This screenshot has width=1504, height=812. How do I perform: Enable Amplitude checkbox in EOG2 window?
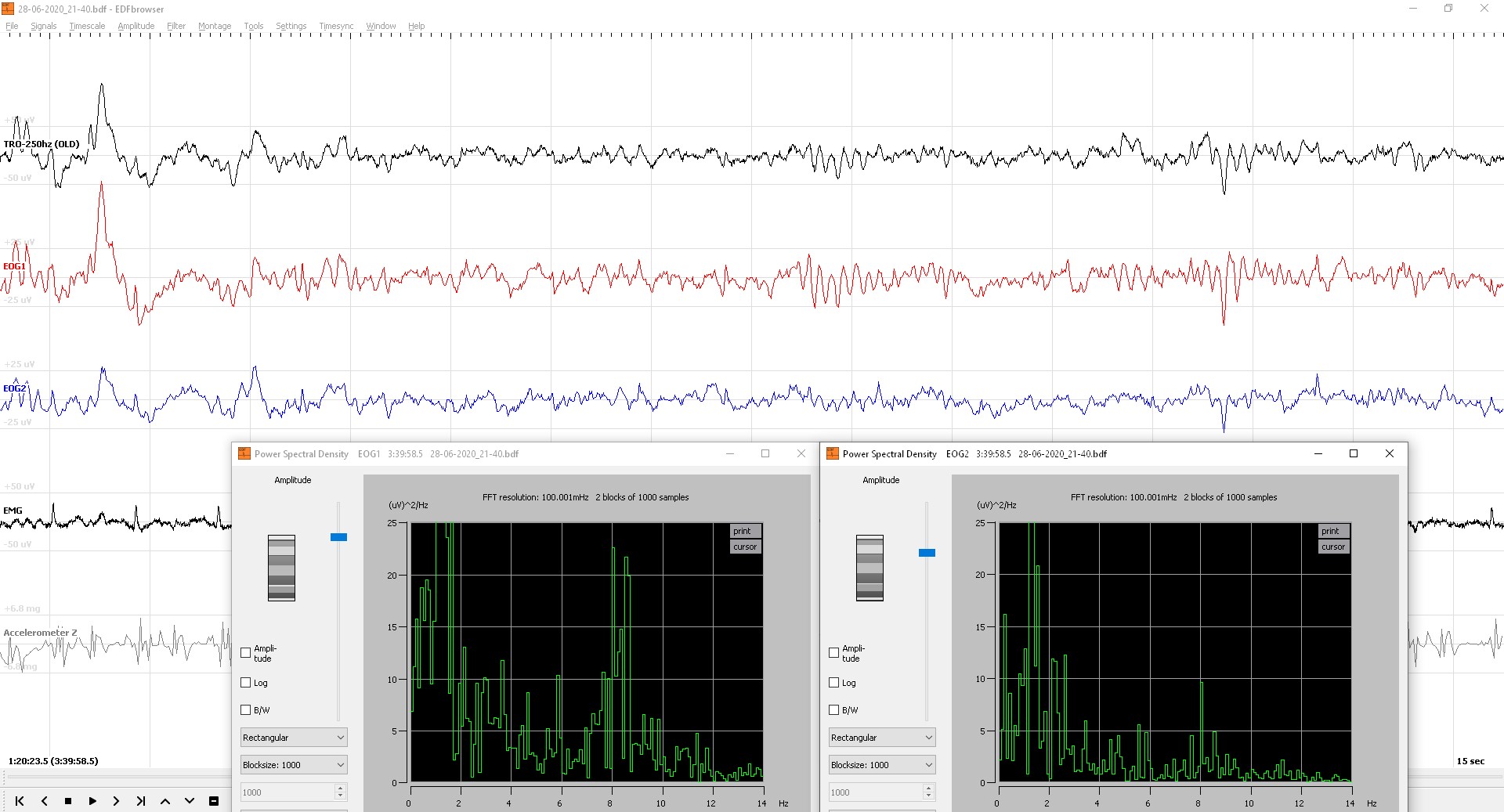coord(834,652)
